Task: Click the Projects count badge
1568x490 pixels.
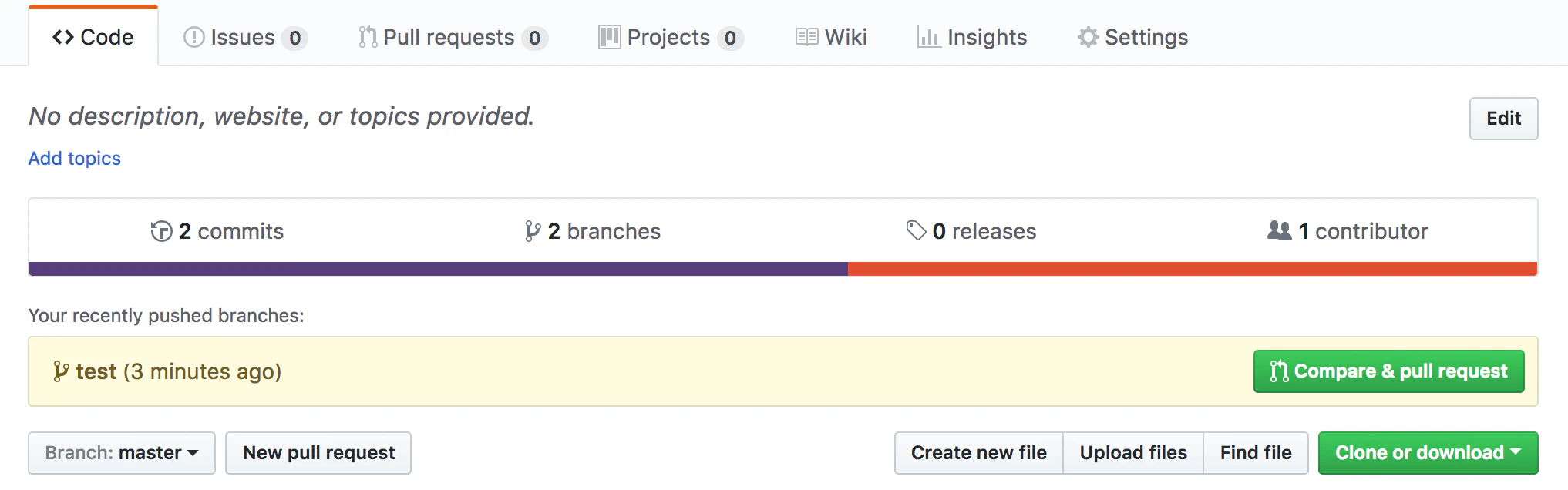Action: (x=730, y=38)
